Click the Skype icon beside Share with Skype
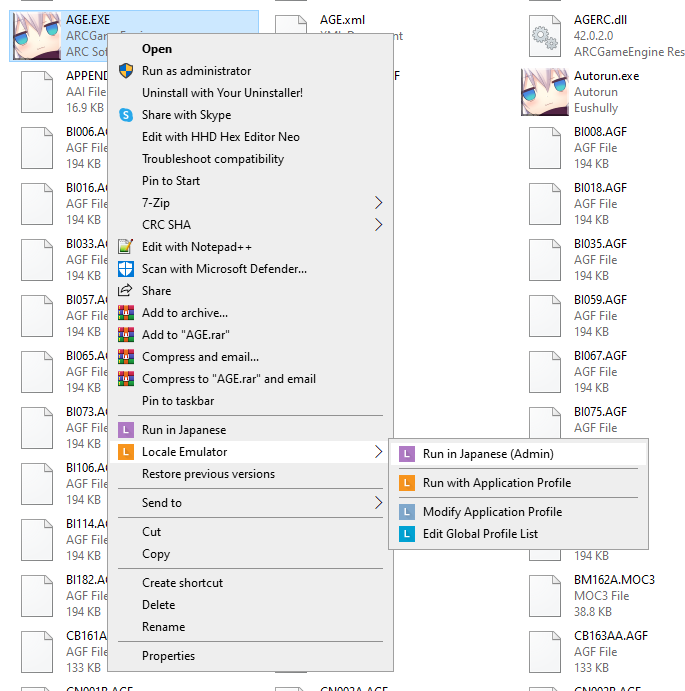Screen dimensions: 685x691 126,115
